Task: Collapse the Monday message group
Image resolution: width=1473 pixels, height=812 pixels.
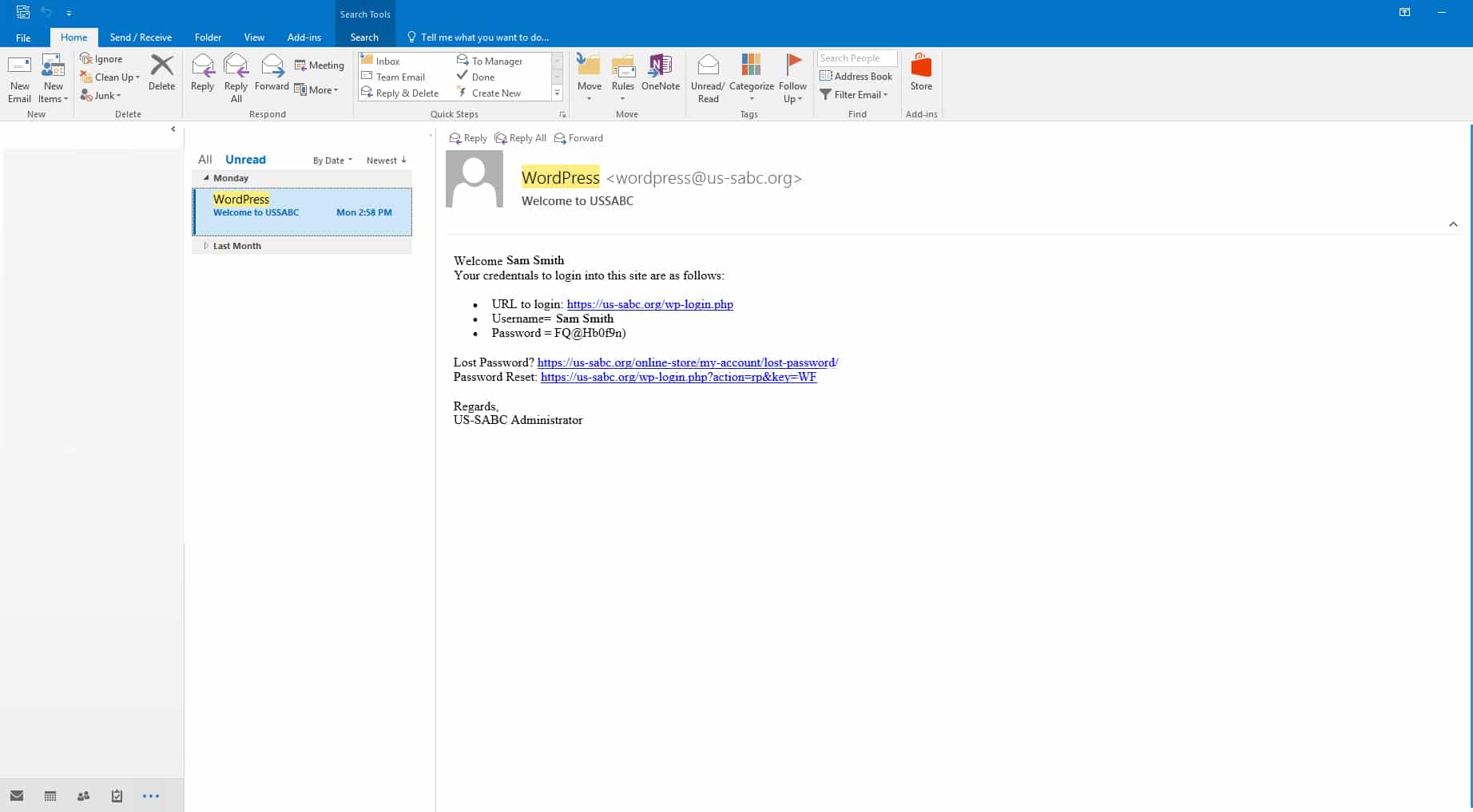Action: (x=206, y=178)
